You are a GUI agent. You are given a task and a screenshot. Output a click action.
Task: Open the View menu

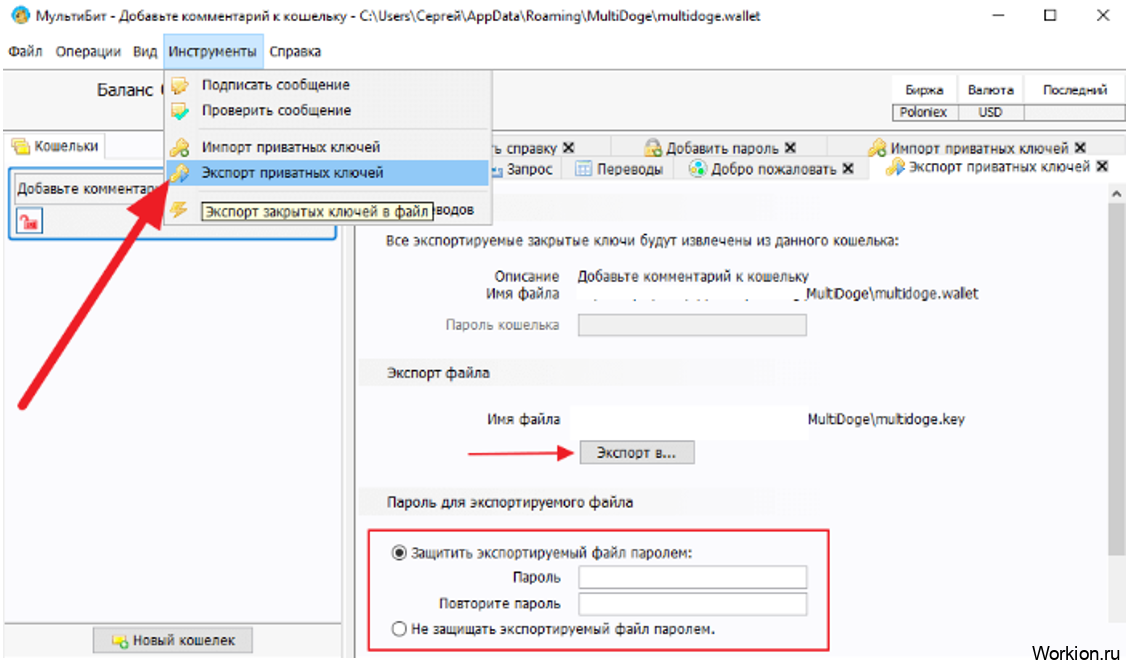point(145,52)
